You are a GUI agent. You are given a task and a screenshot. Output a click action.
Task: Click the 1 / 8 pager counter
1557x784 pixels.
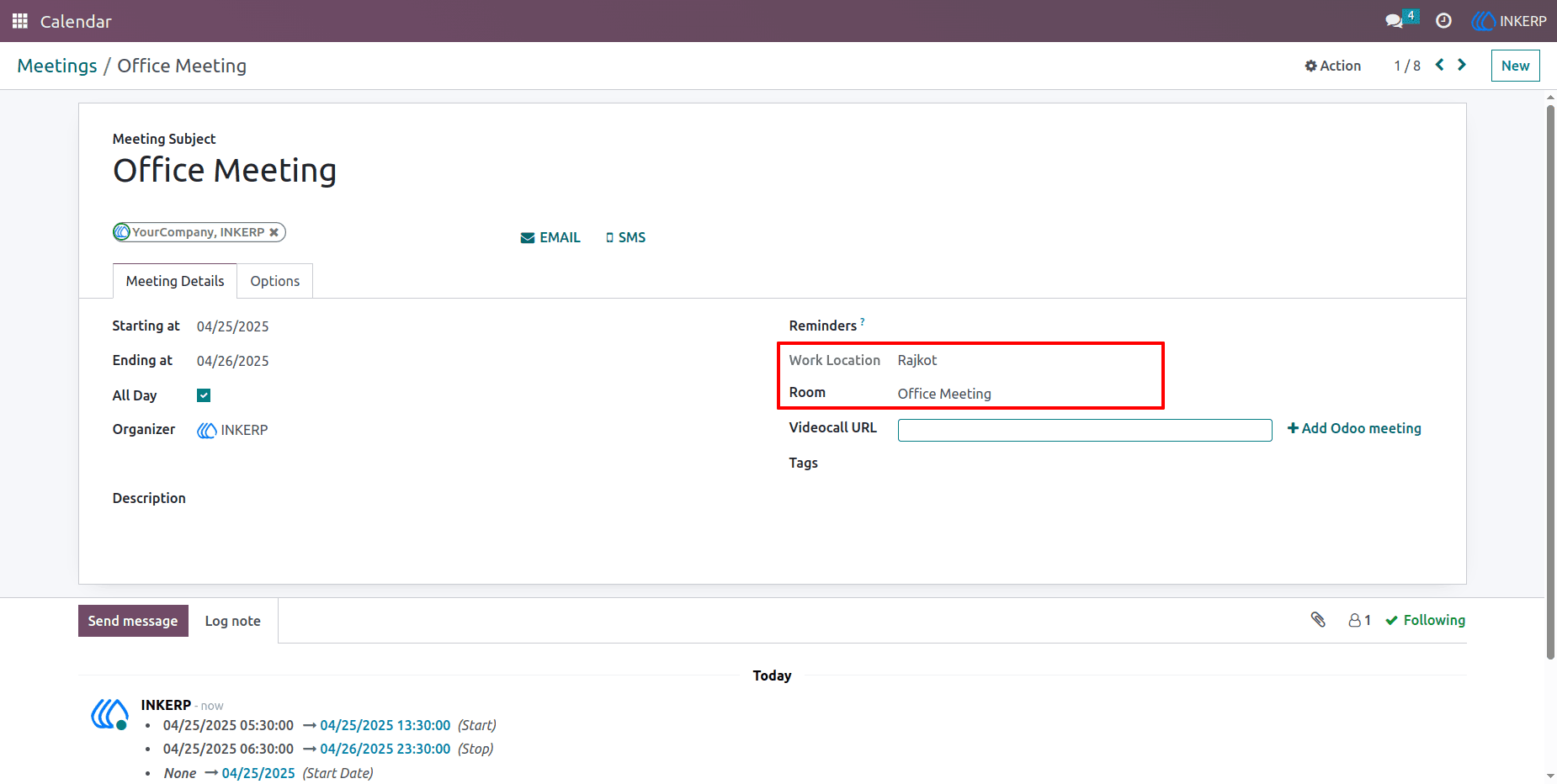(x=1406, y=66)
